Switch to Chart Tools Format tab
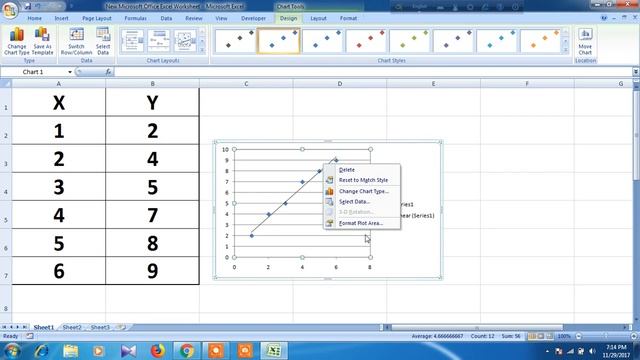The width and height of the screenshot is (640, 360). 348,18
